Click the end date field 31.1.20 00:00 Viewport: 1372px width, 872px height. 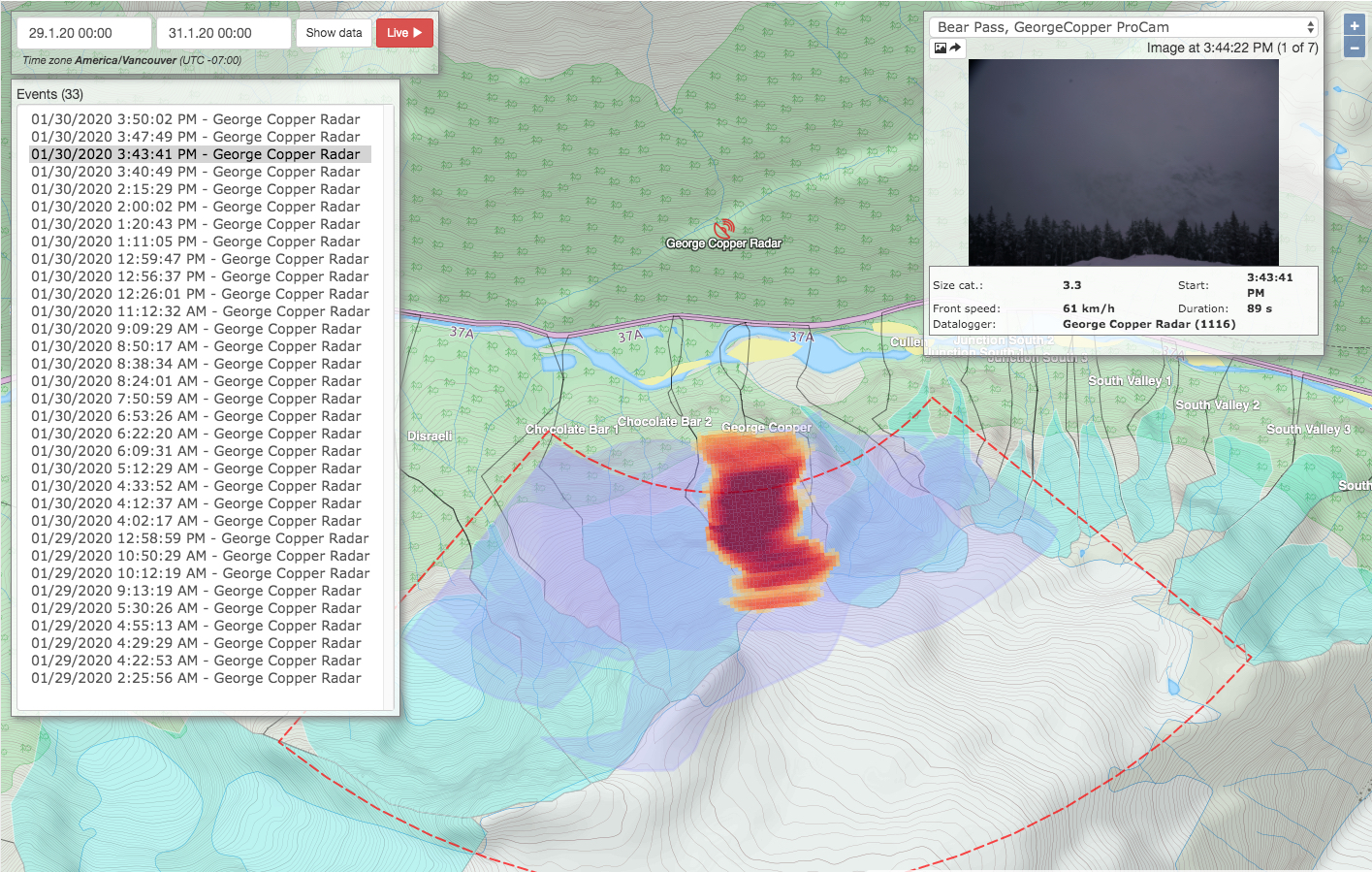click(x=224, y=33)
